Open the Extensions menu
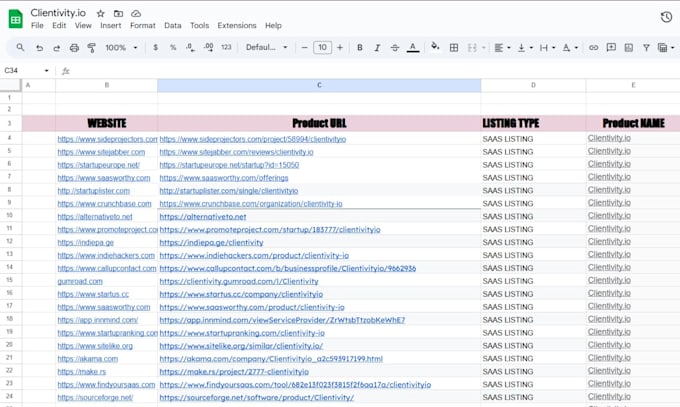The width and height of the screenshot is (680, 407). tap(237, 26)
